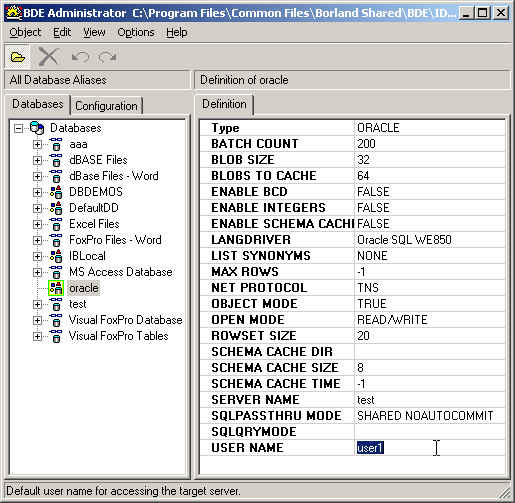This screenshot has height=503, width=515.
Task: Click the Undo arrow toolbar icon
Action: point(80,57)
